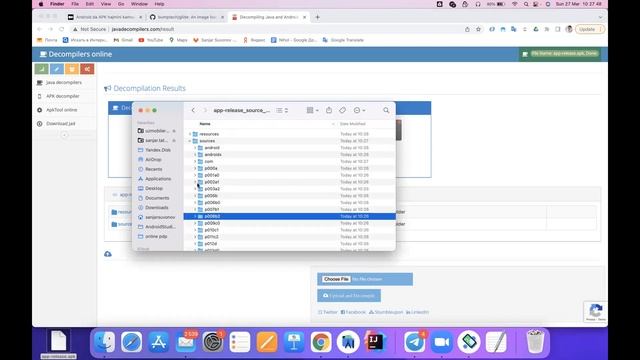
Task: Click the Upload and Decompile button
Action: pos(349,296)
